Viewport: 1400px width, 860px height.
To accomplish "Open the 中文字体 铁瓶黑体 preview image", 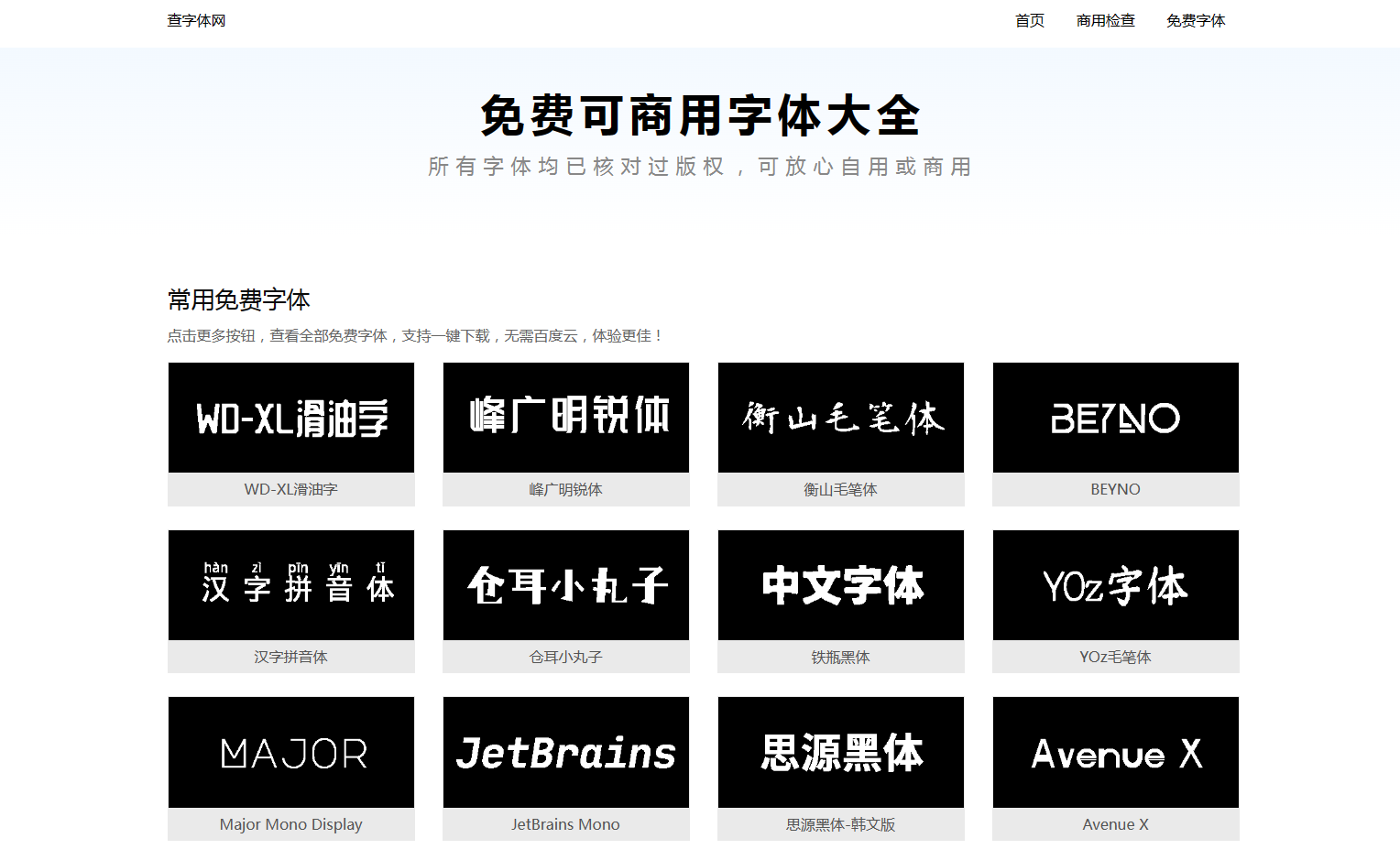I will click(x=841, y=585).
